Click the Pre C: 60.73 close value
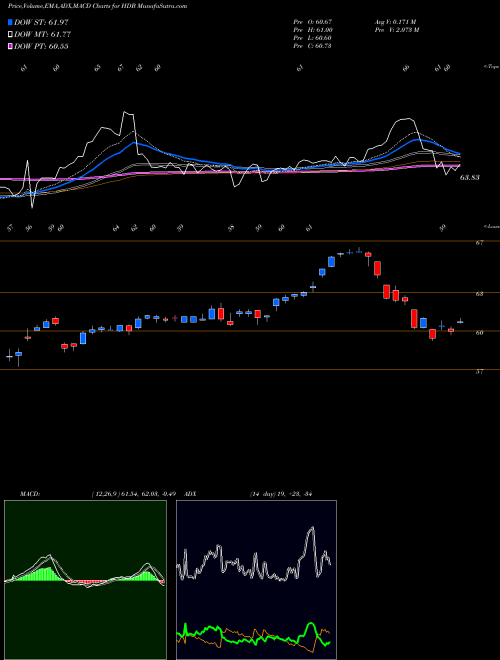The width and height of the screenshot is (500, 660). click(313, 46)
